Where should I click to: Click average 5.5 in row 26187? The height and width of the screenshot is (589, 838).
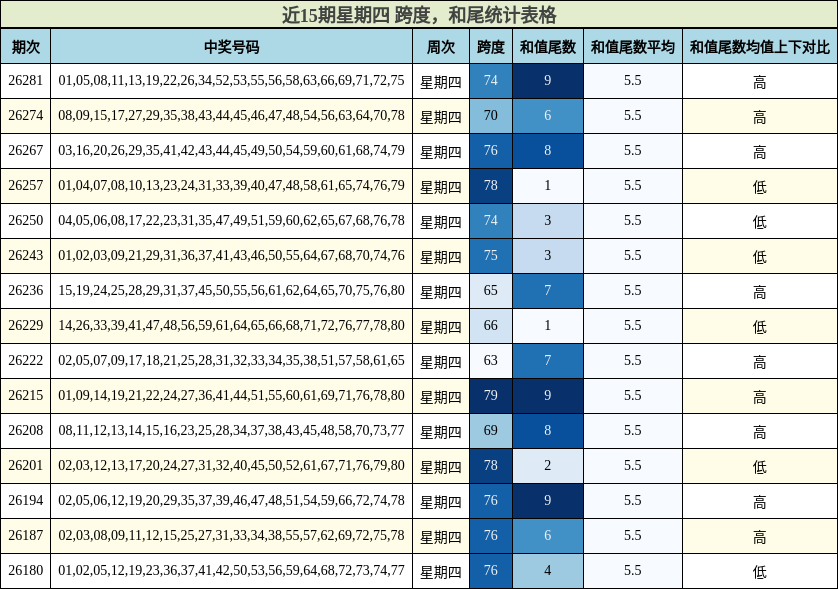coord(633,536)
